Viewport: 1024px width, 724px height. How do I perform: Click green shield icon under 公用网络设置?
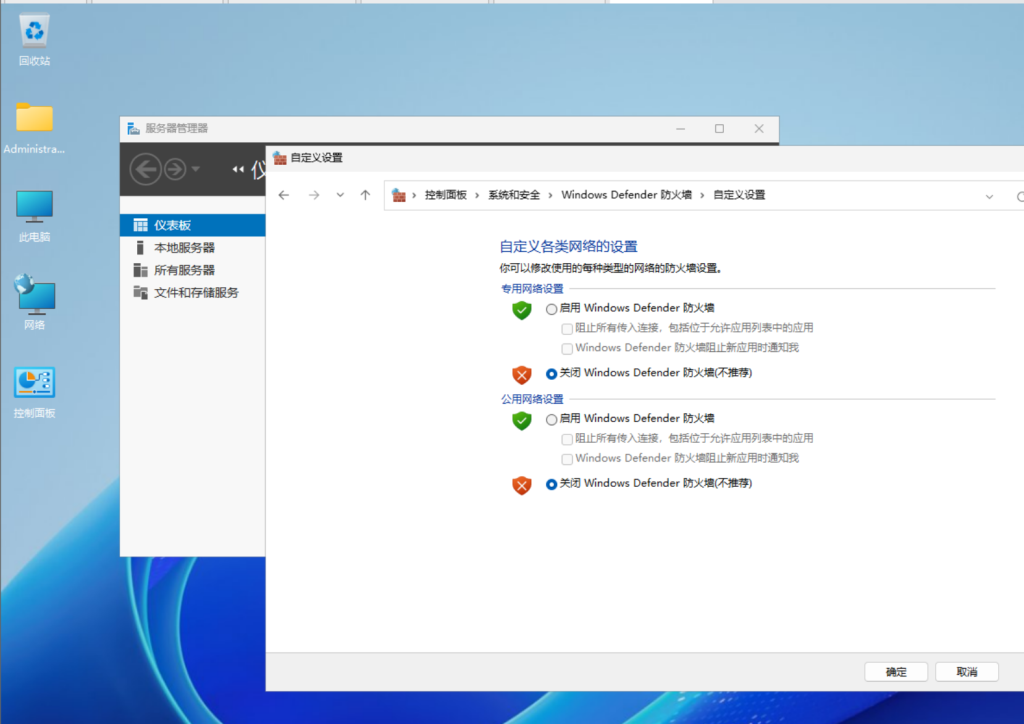point(522,420)
